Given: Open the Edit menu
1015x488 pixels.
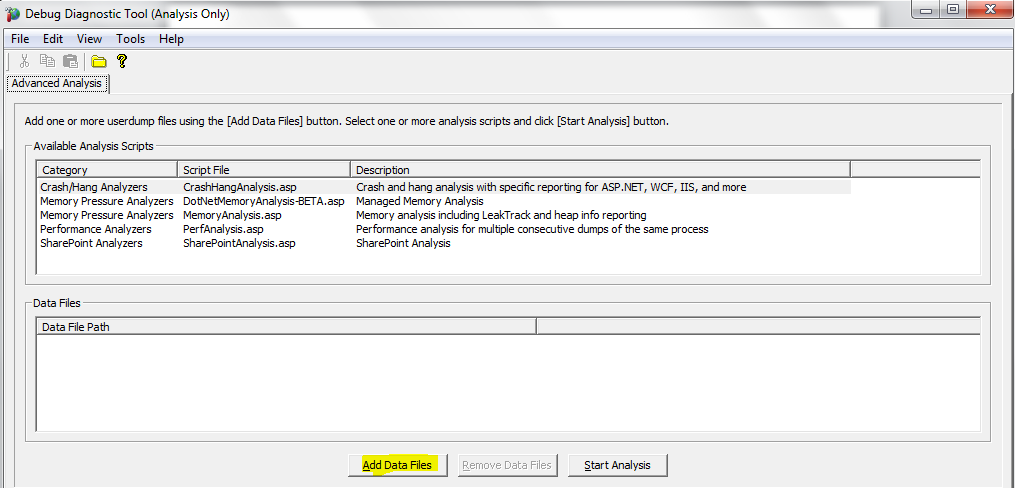Looking at the screenshot, I should (x=53, y=39).
